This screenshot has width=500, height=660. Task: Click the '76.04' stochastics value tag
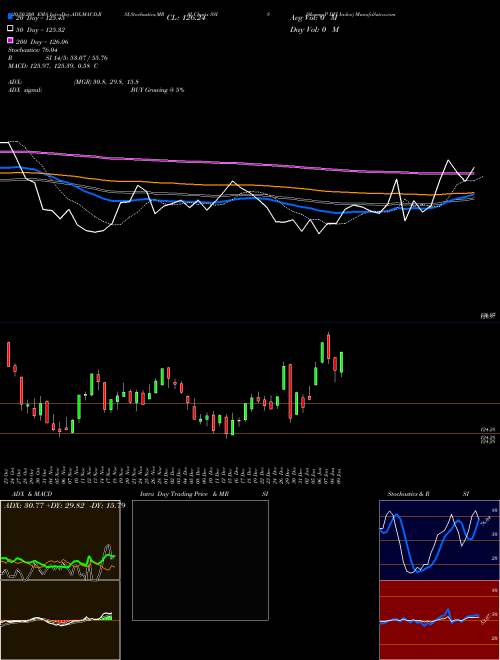(486, 521)
